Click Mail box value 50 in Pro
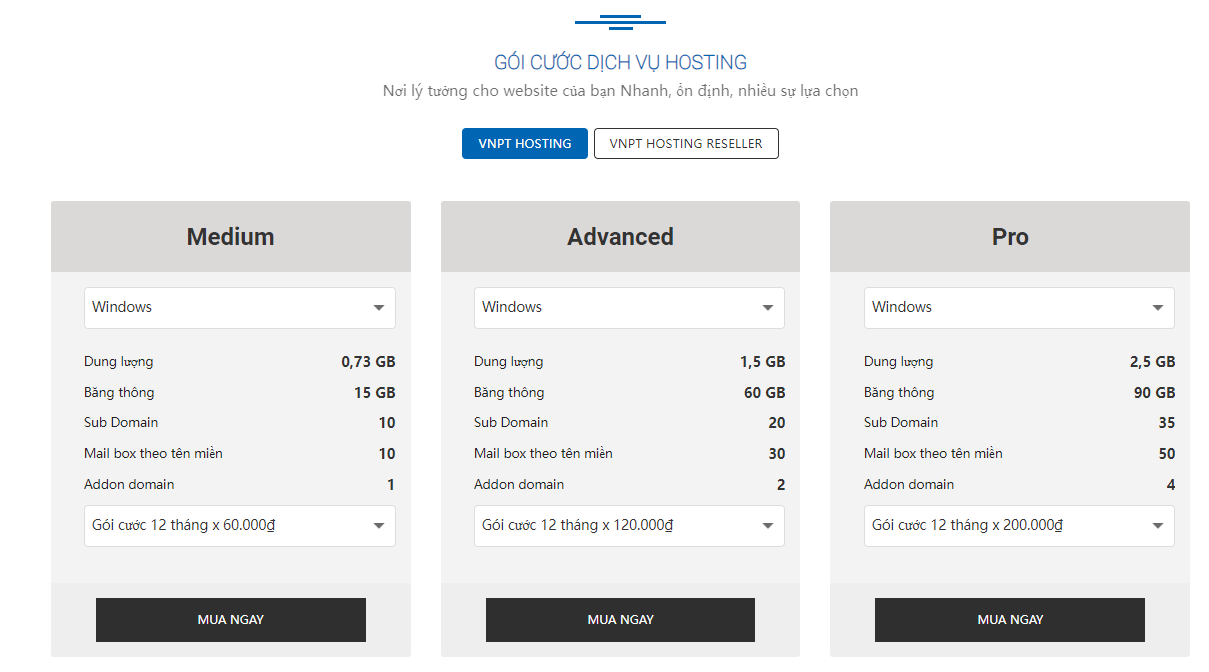Screen dimensions: 1209x672 (1166, 454)
